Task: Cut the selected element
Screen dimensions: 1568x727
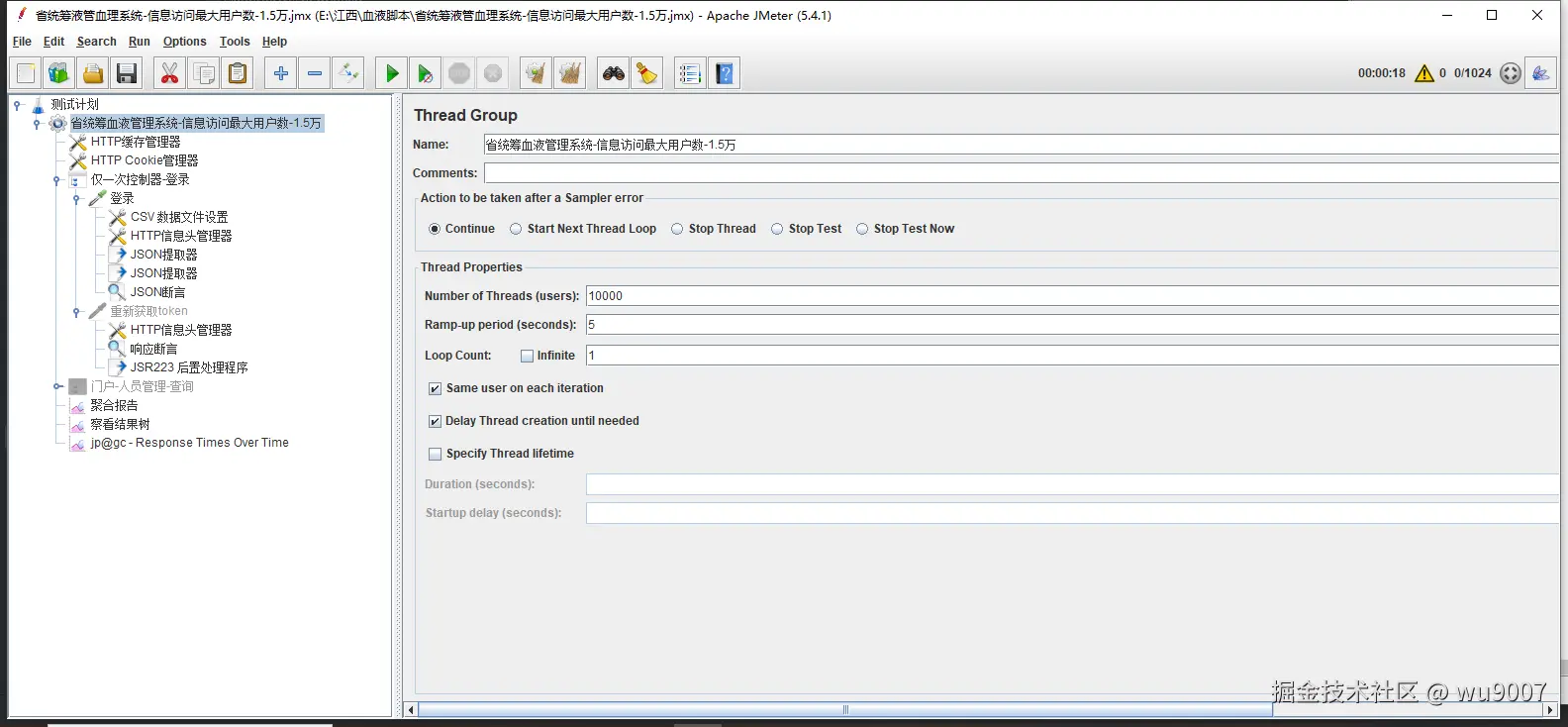Action: [170, 73]
